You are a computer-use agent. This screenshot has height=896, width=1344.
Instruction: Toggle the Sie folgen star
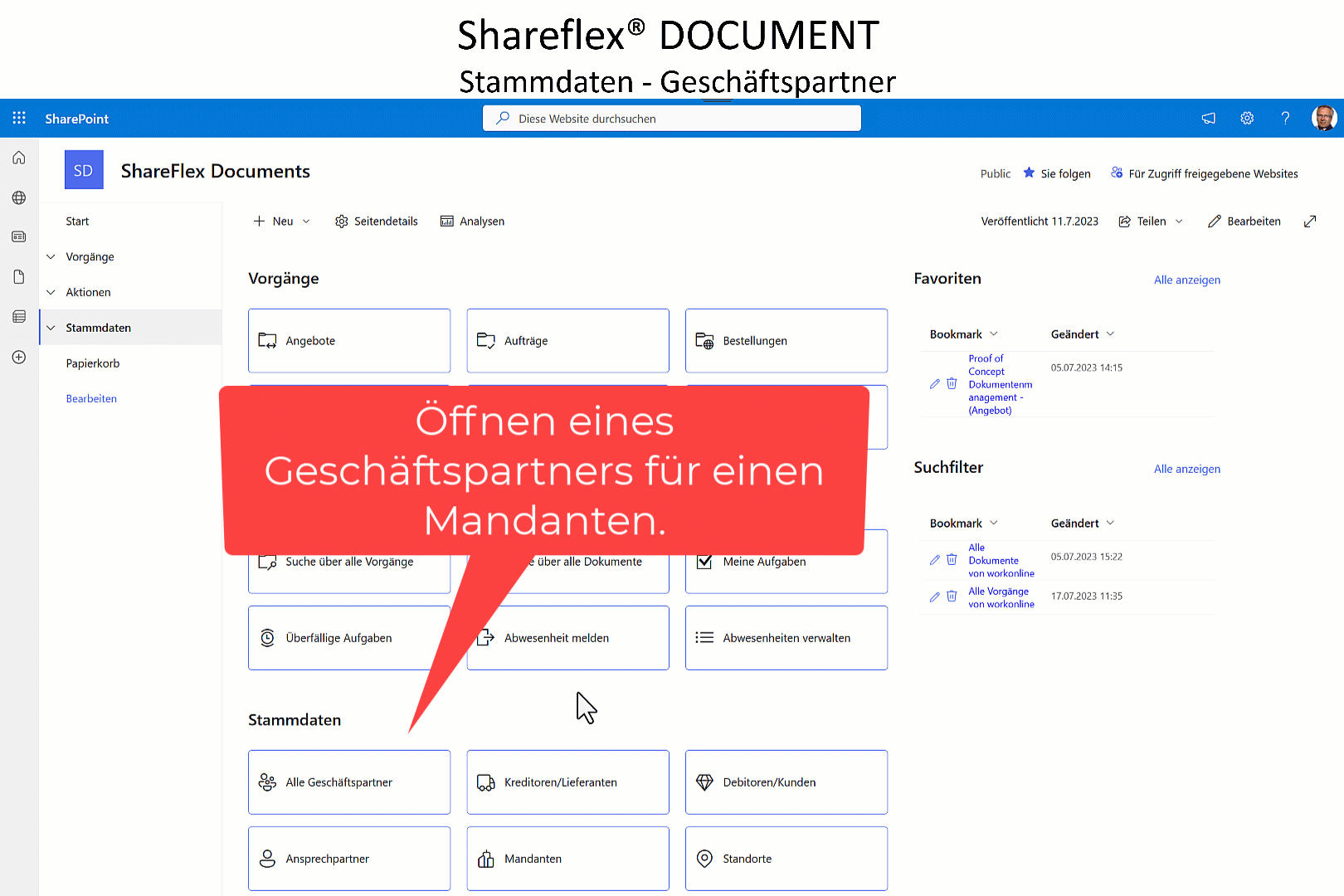pos(1029,173)
